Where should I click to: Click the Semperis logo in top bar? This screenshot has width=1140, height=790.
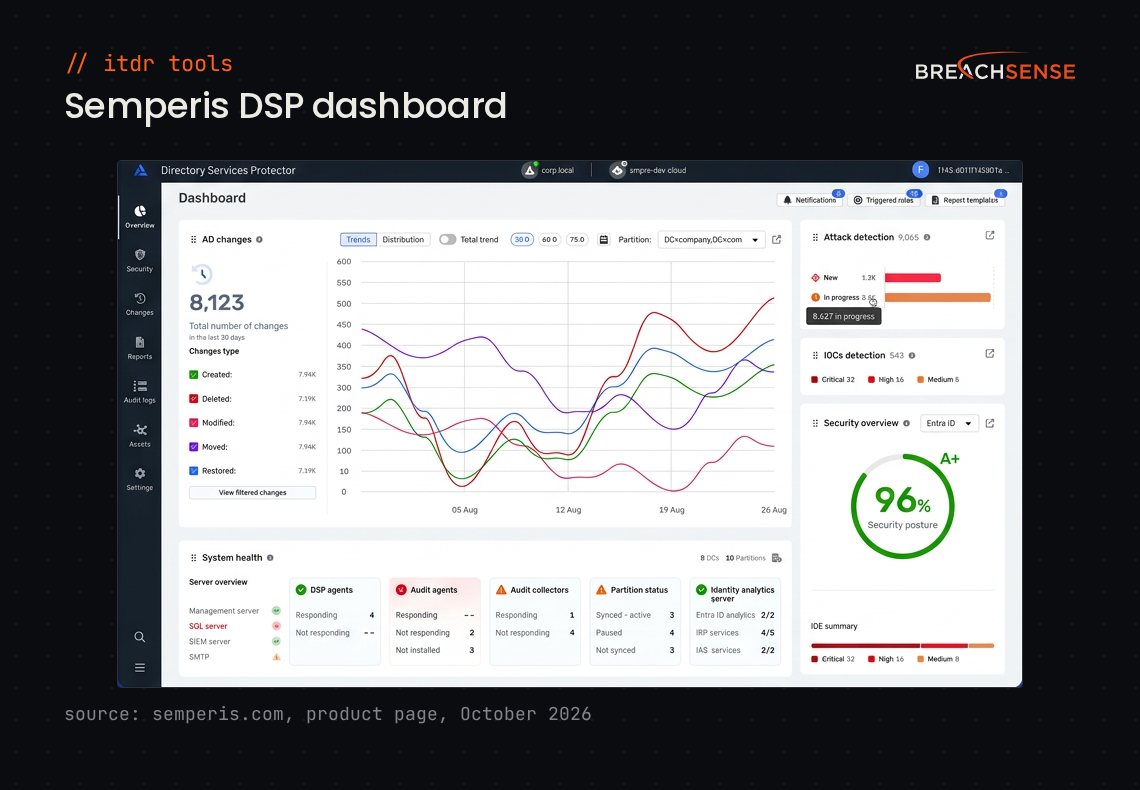point(141,170)
